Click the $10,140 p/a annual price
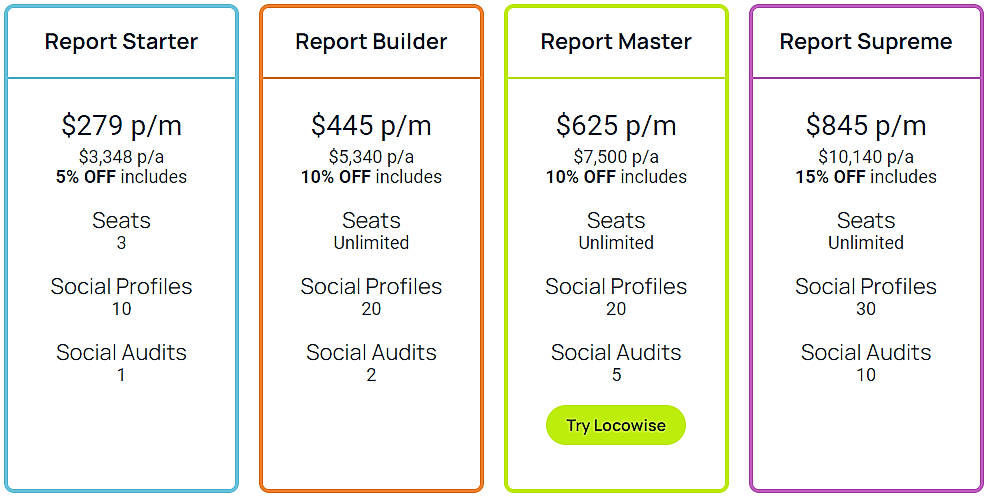 tap(866, 157)
